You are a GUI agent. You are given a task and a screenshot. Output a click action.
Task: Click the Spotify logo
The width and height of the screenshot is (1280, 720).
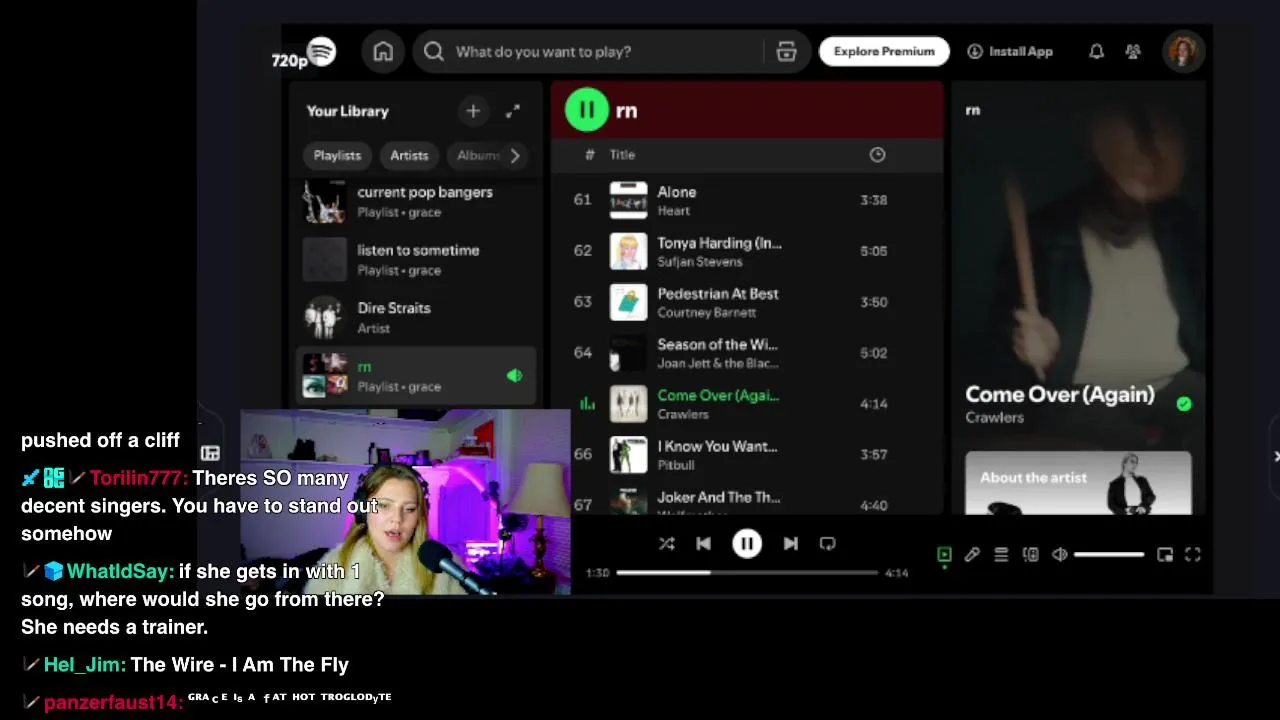321,51
